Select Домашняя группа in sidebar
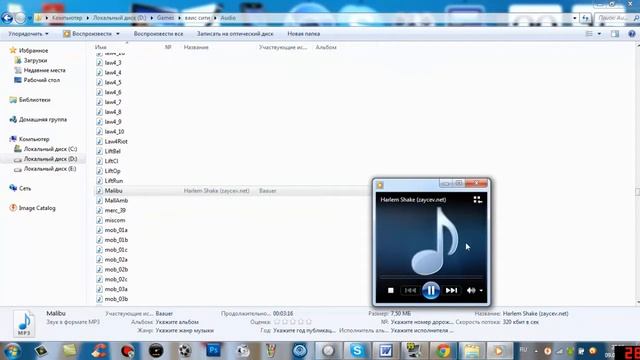The width and height of the screenshot is (640, 360). [x=43, y=120]
